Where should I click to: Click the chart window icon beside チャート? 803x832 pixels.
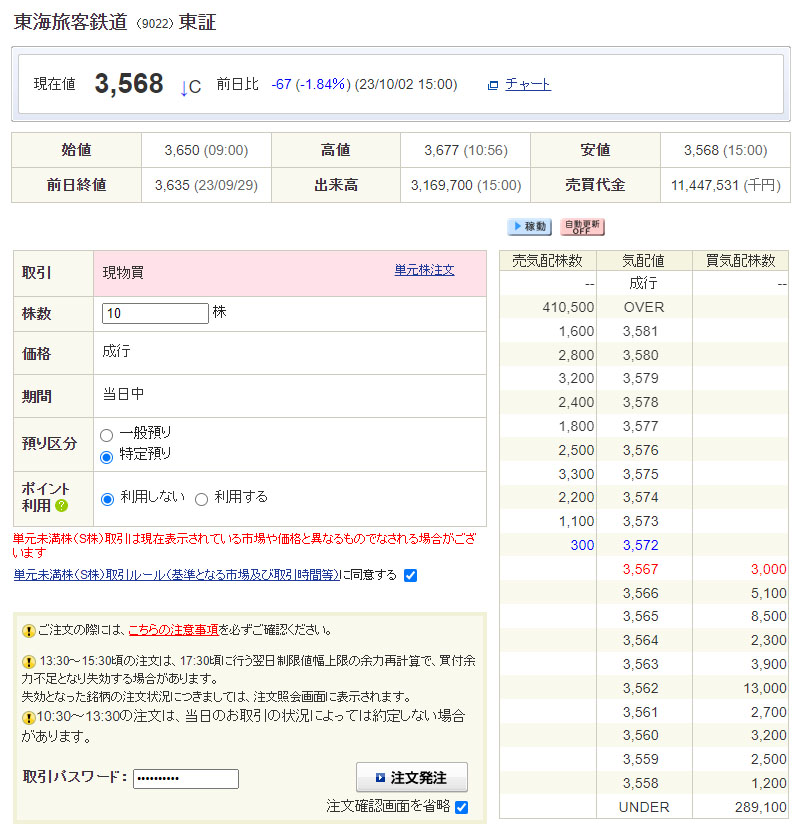[493, 85]
